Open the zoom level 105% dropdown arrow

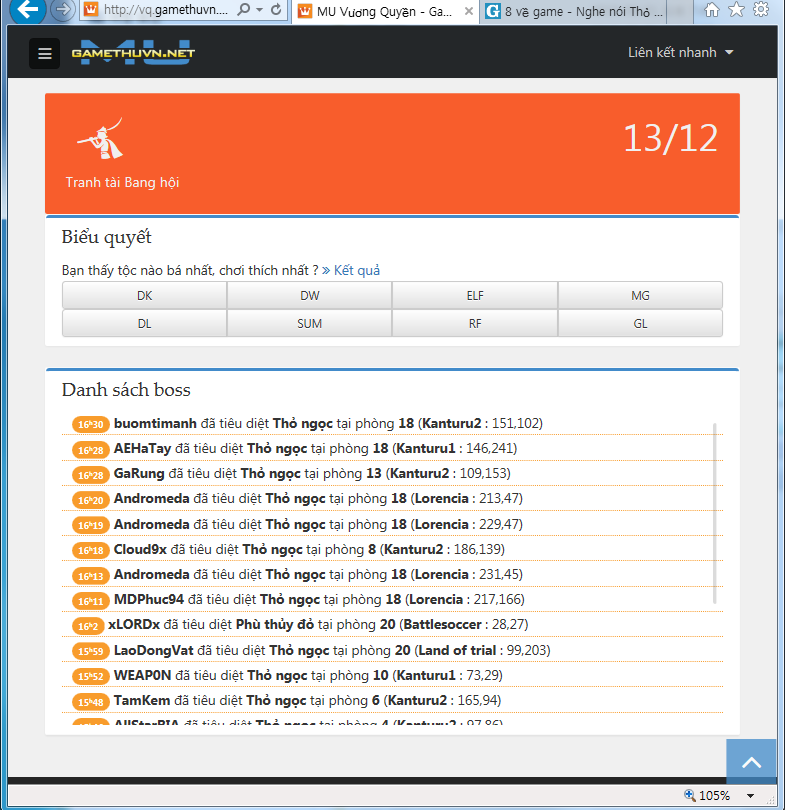click(751, 796)
